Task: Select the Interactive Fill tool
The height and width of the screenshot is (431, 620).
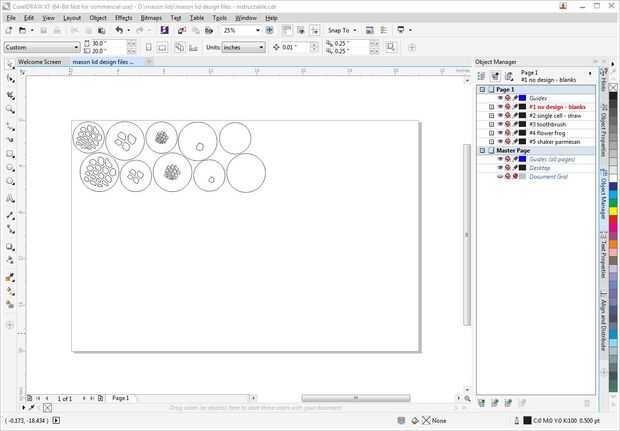Action: tap(10, 291)
